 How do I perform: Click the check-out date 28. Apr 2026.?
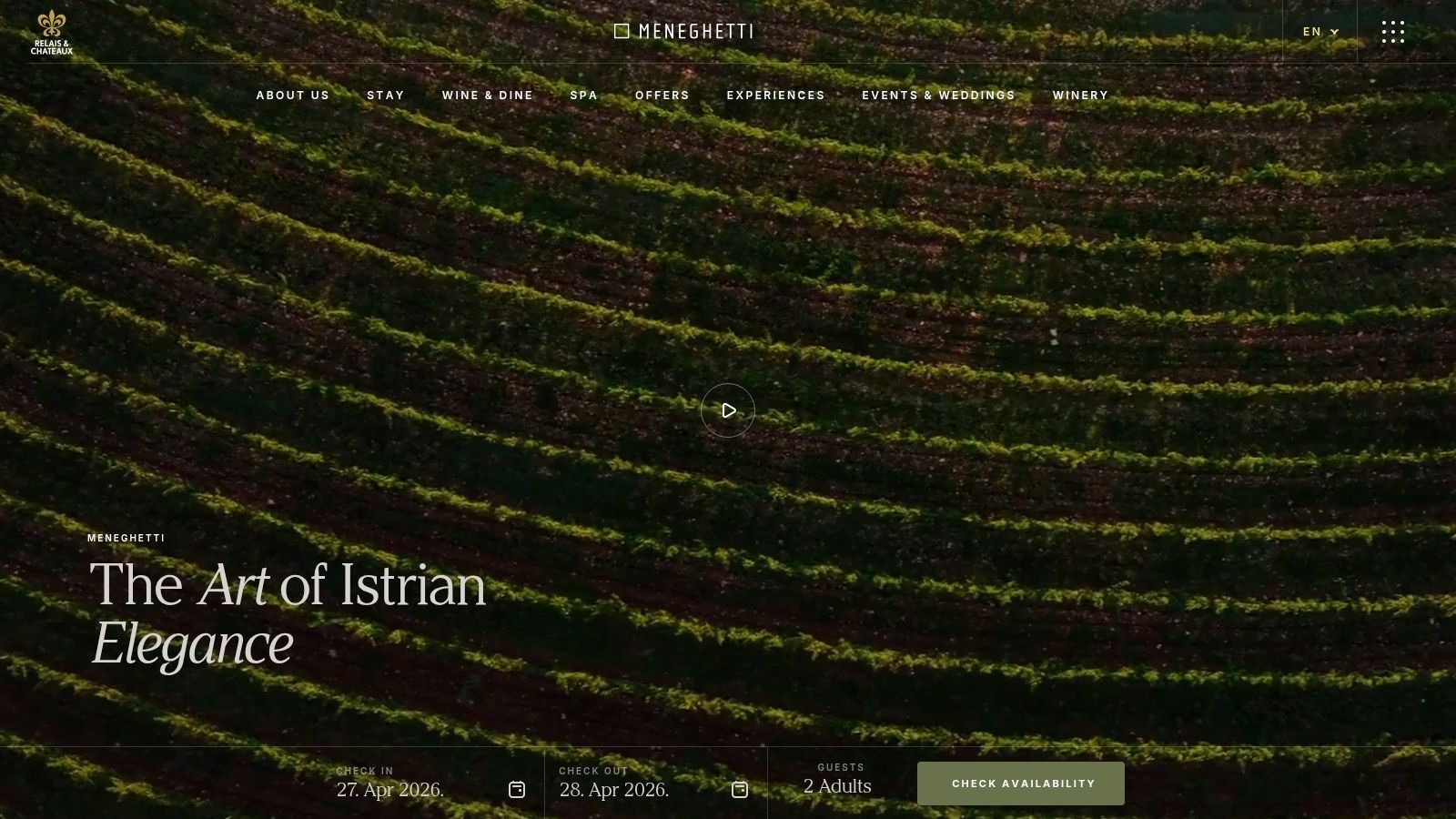pos(614,790)
